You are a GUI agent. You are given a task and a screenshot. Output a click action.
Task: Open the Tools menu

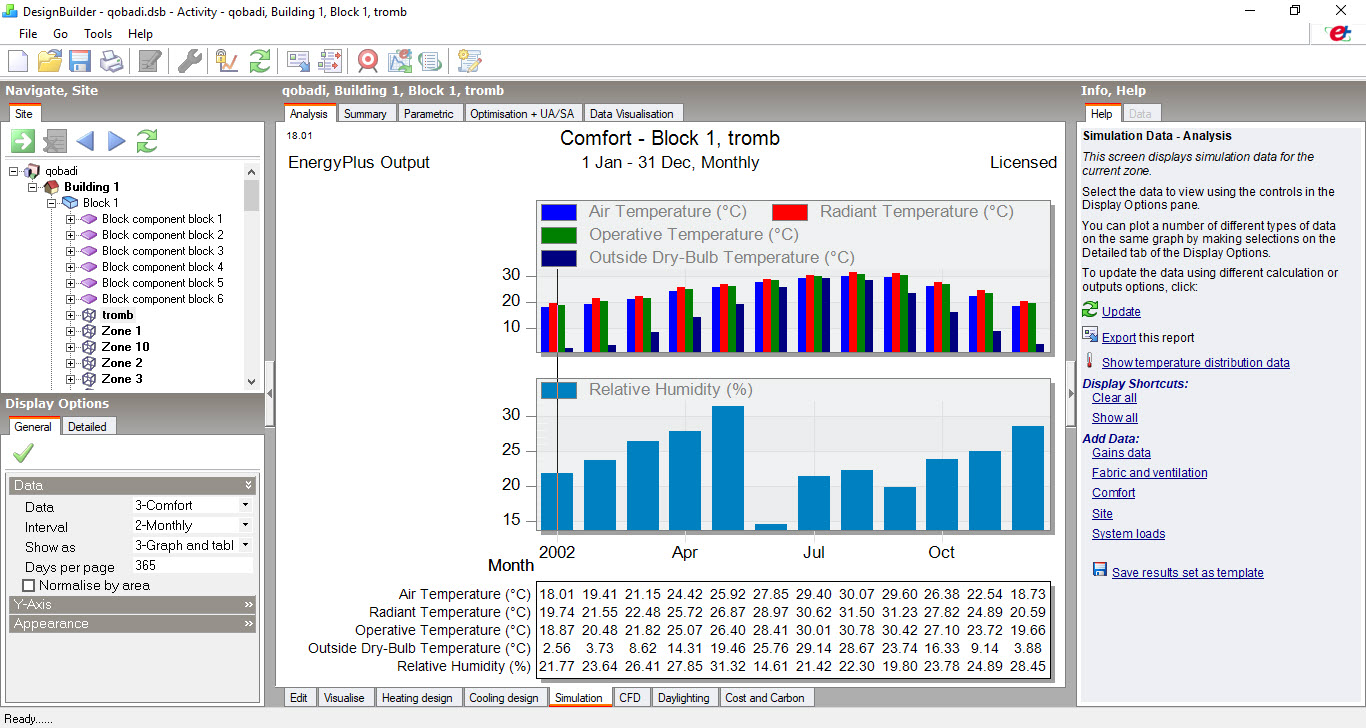[x=98, y=33]
